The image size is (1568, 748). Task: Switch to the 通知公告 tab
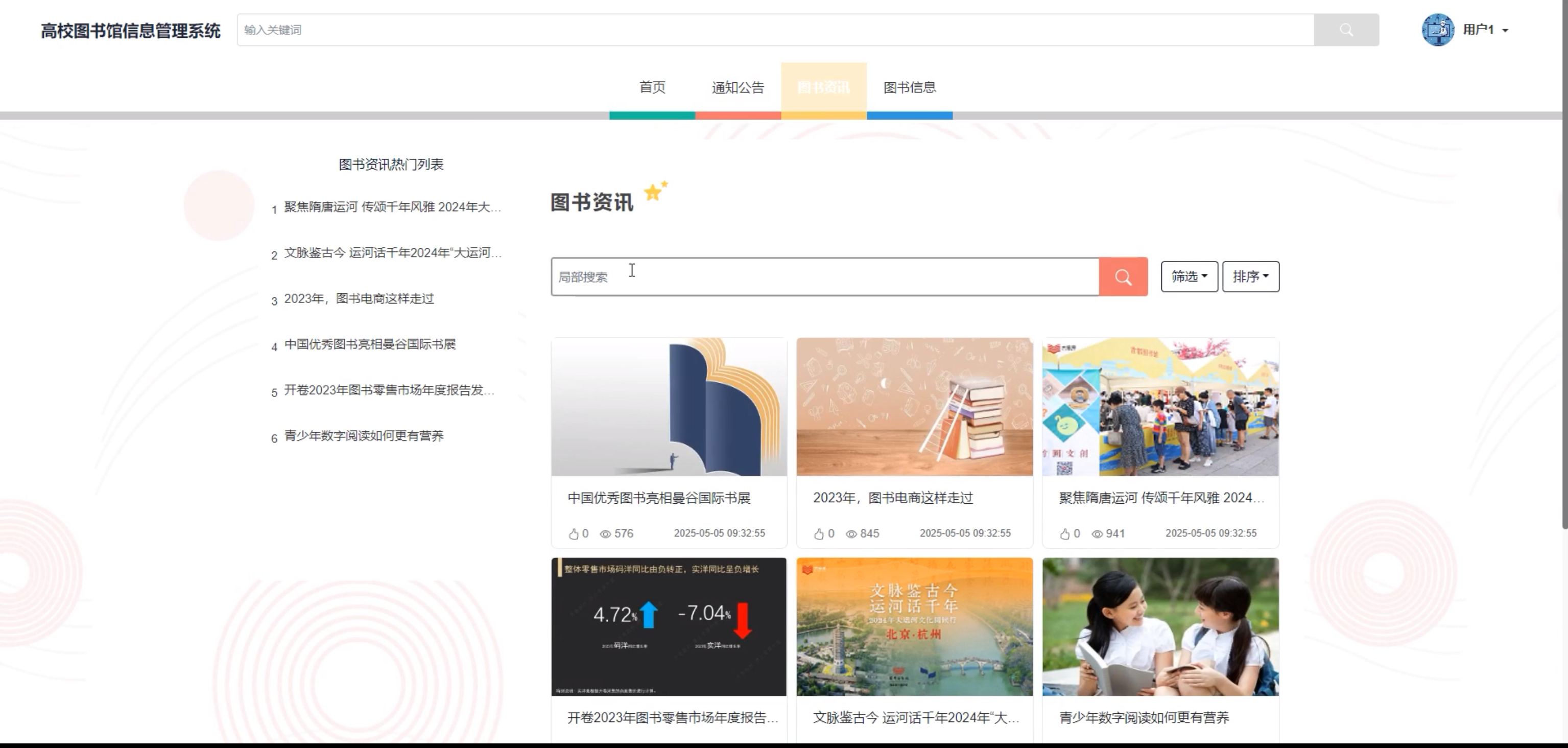[738, 87]
